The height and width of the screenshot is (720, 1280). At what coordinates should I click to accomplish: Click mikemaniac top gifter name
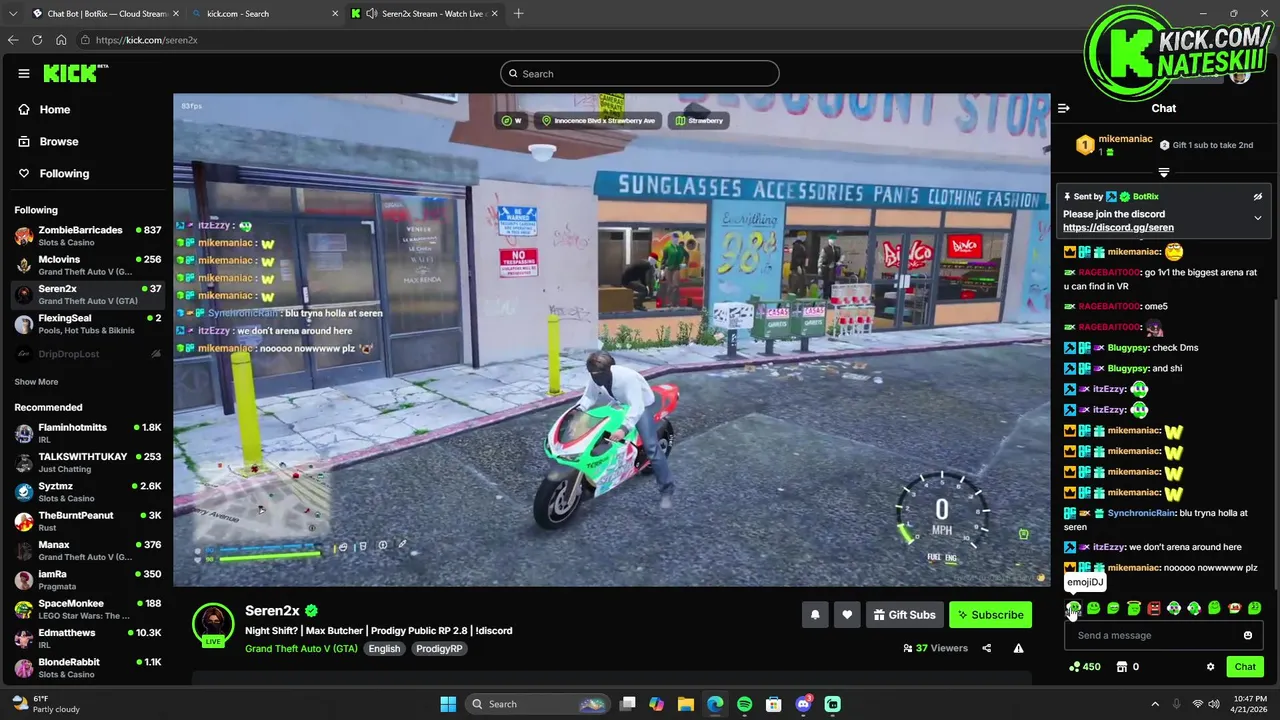(1126, 139)
